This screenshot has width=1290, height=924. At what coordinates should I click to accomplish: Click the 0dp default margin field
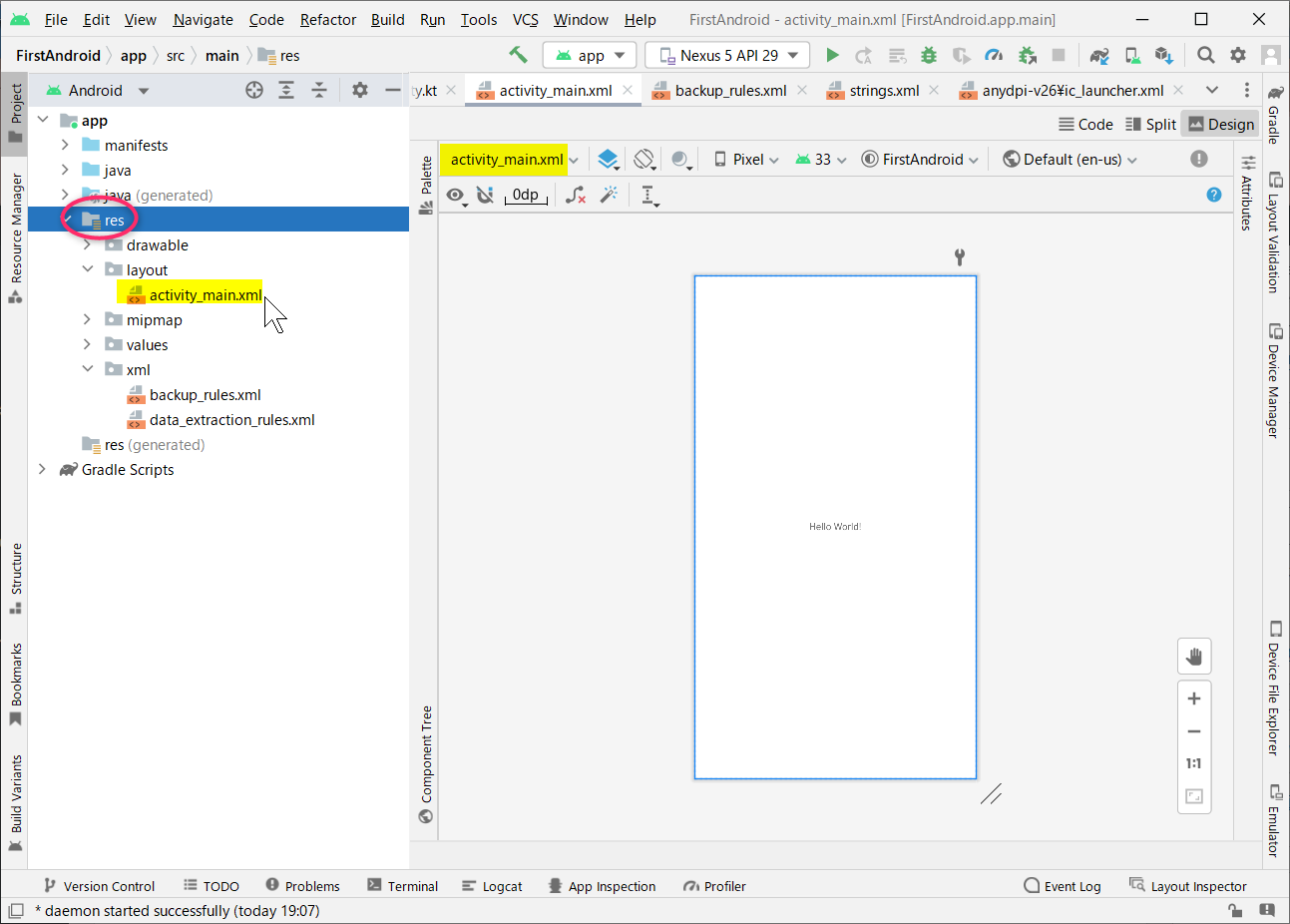tap(526, 196)
